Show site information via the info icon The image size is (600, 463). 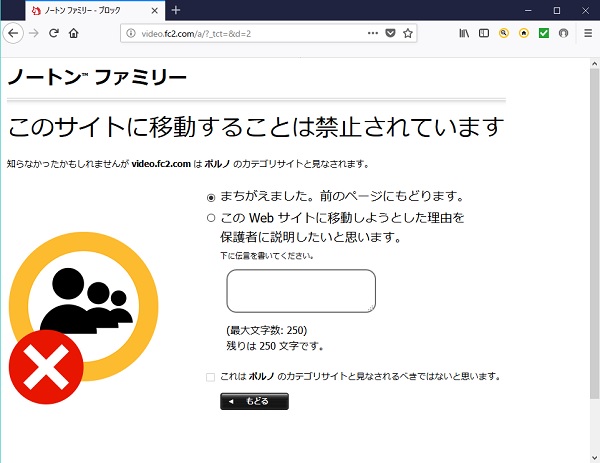point(131,33)
